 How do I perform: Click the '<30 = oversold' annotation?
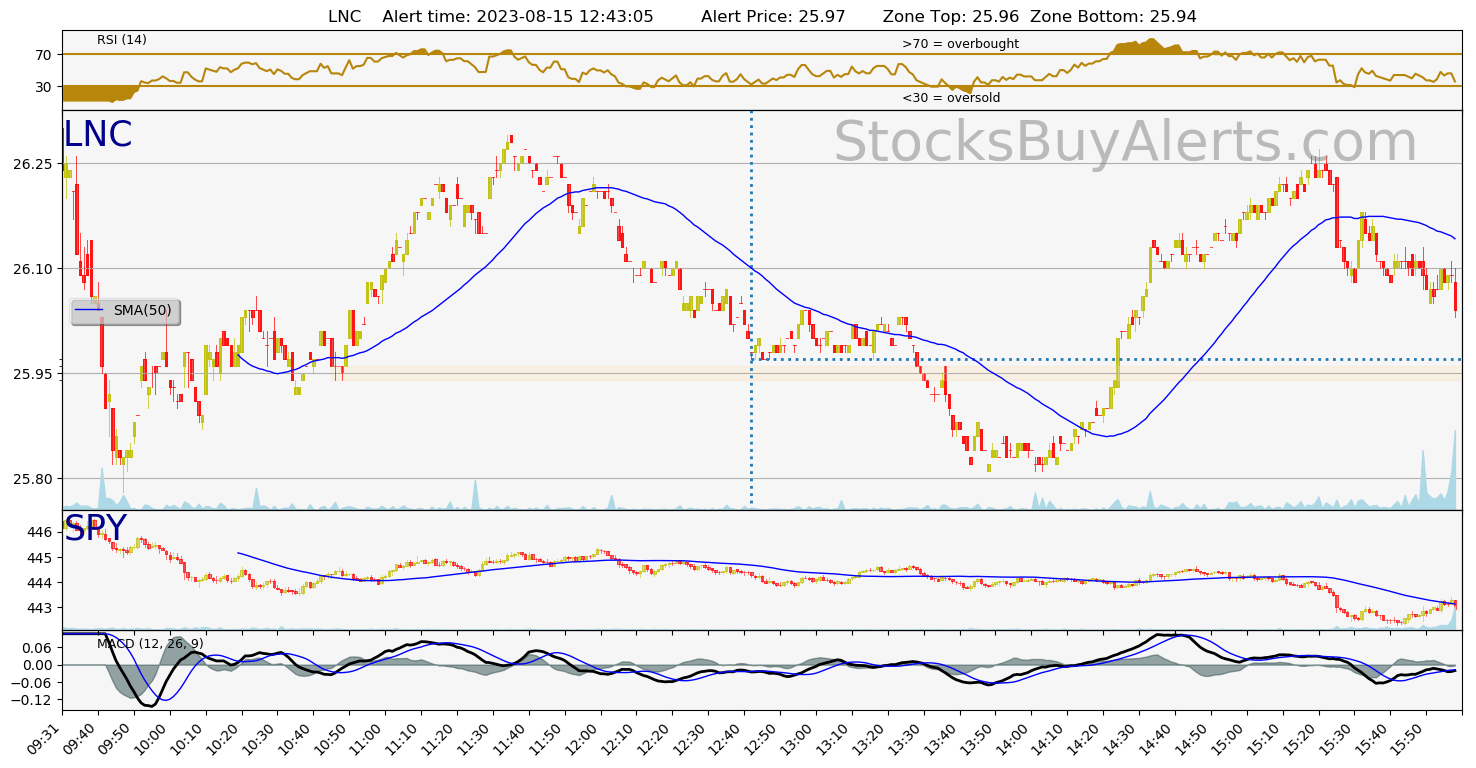pos(951,98)
